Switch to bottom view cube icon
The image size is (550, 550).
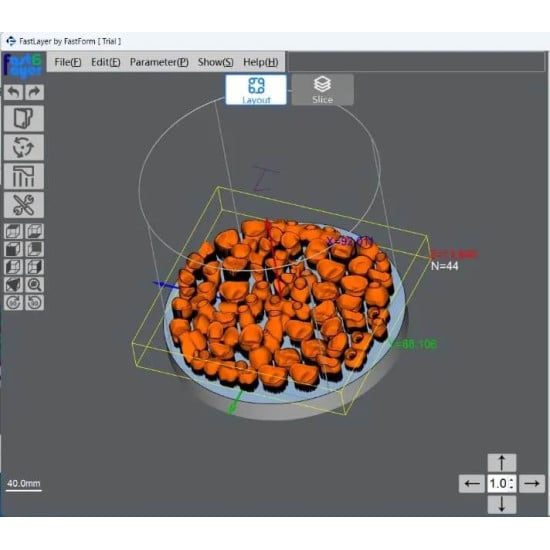point(34,232)
